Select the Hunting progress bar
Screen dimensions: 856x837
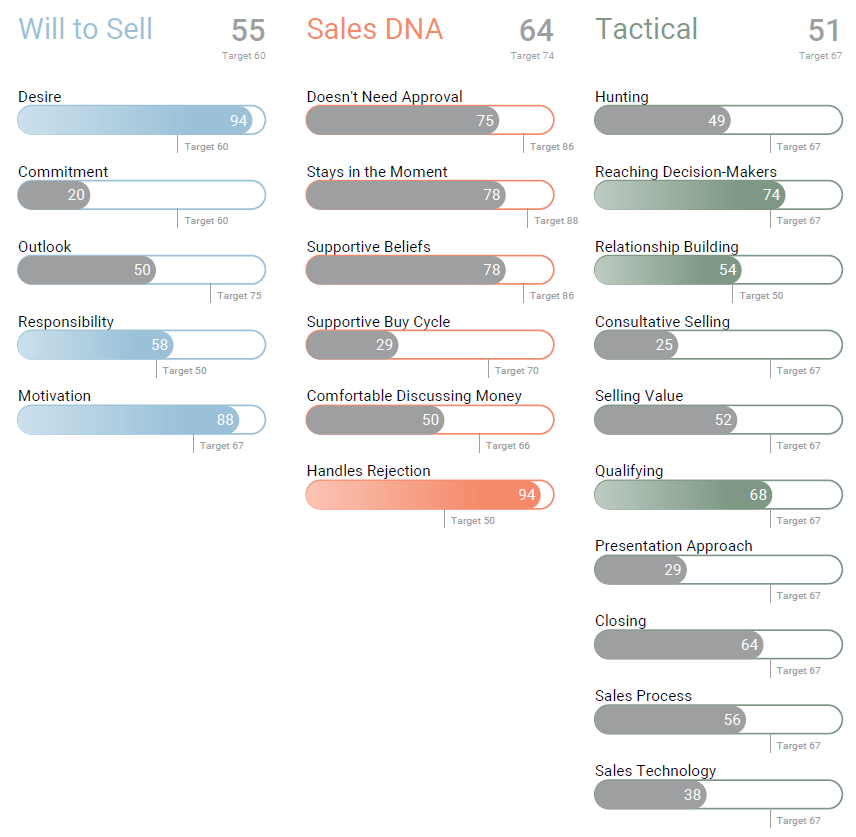tap(718, 120)
